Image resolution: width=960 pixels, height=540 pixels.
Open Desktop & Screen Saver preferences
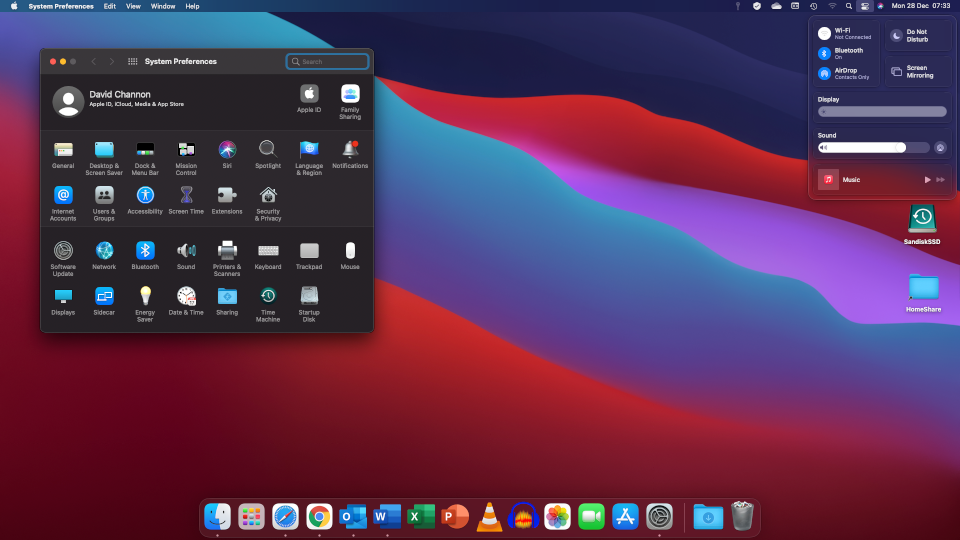[104, 158]
